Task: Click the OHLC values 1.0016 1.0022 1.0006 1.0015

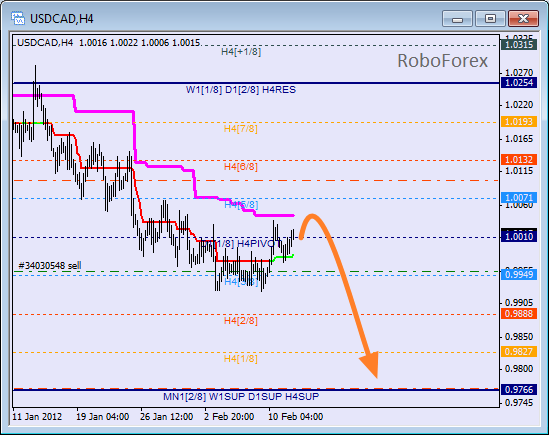Action: click(139, 43)
